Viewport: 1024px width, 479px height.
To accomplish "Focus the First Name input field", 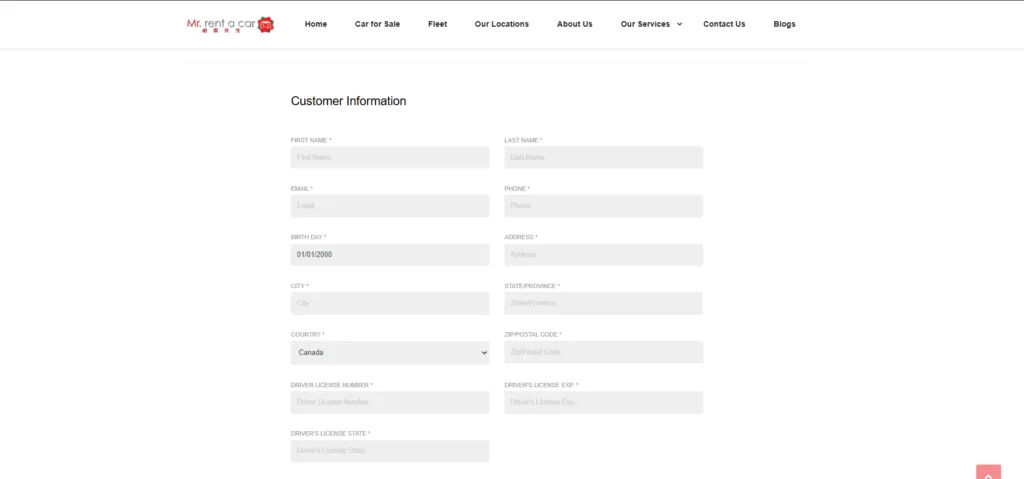I will pos(390,157).
